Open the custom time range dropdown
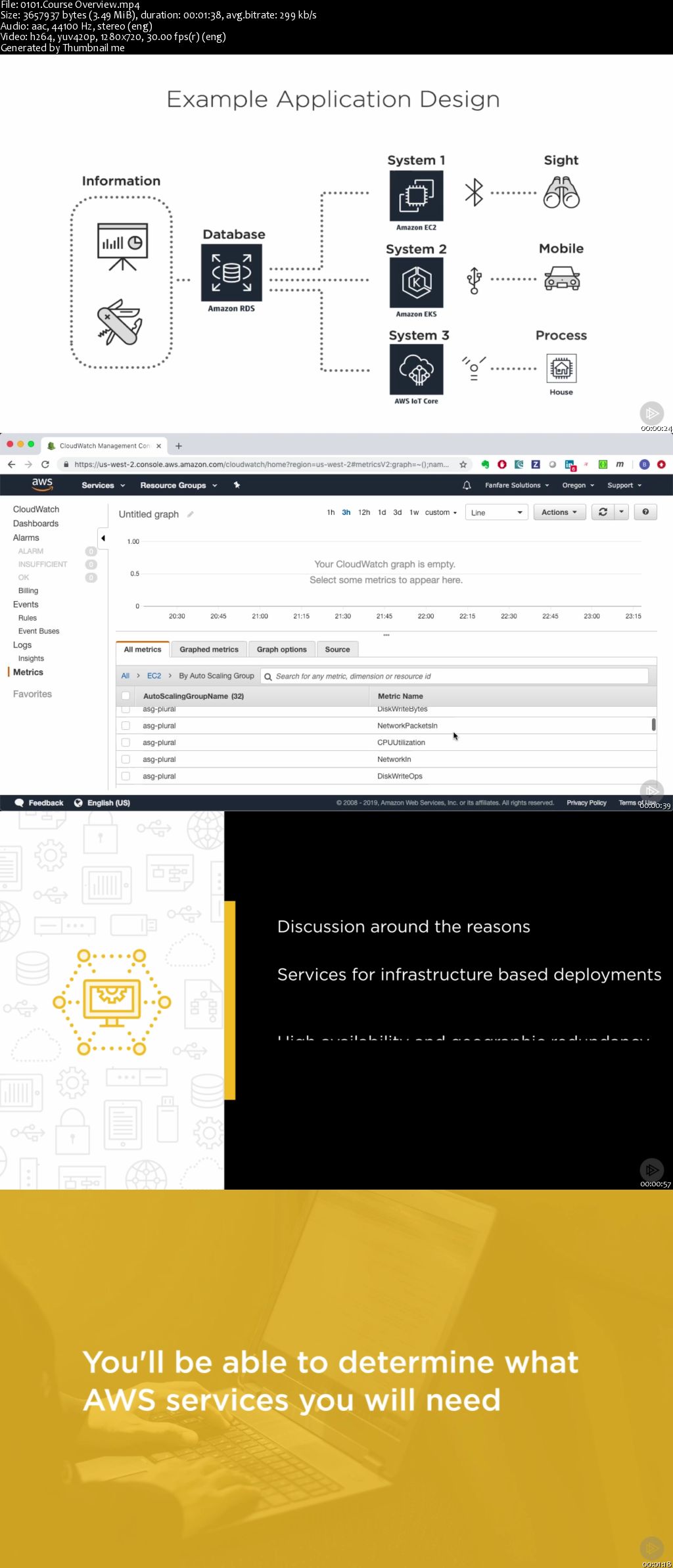This screenshot has width=673, height=1568. point(441,512)
